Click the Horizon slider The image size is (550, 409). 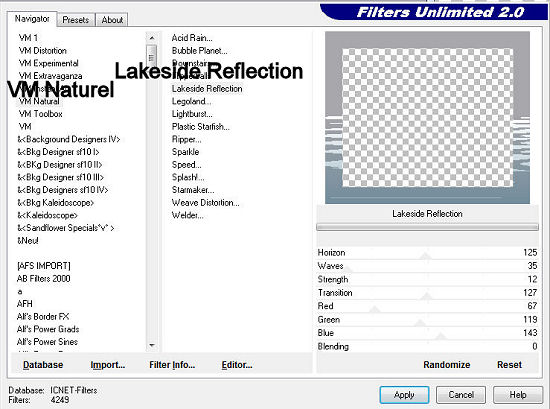click(425, 255)
